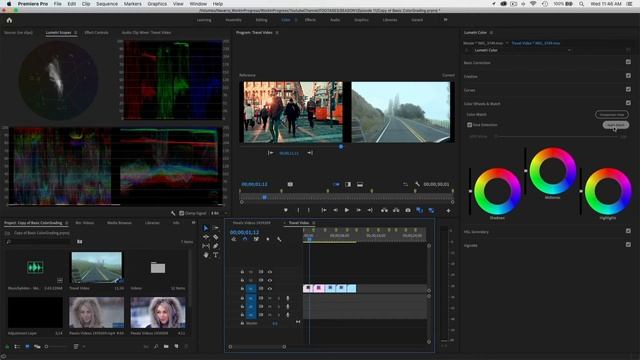This screenshot has height=360, width=640.
Task: Add marker in Program monitor transport
Action: click(286, 210)
